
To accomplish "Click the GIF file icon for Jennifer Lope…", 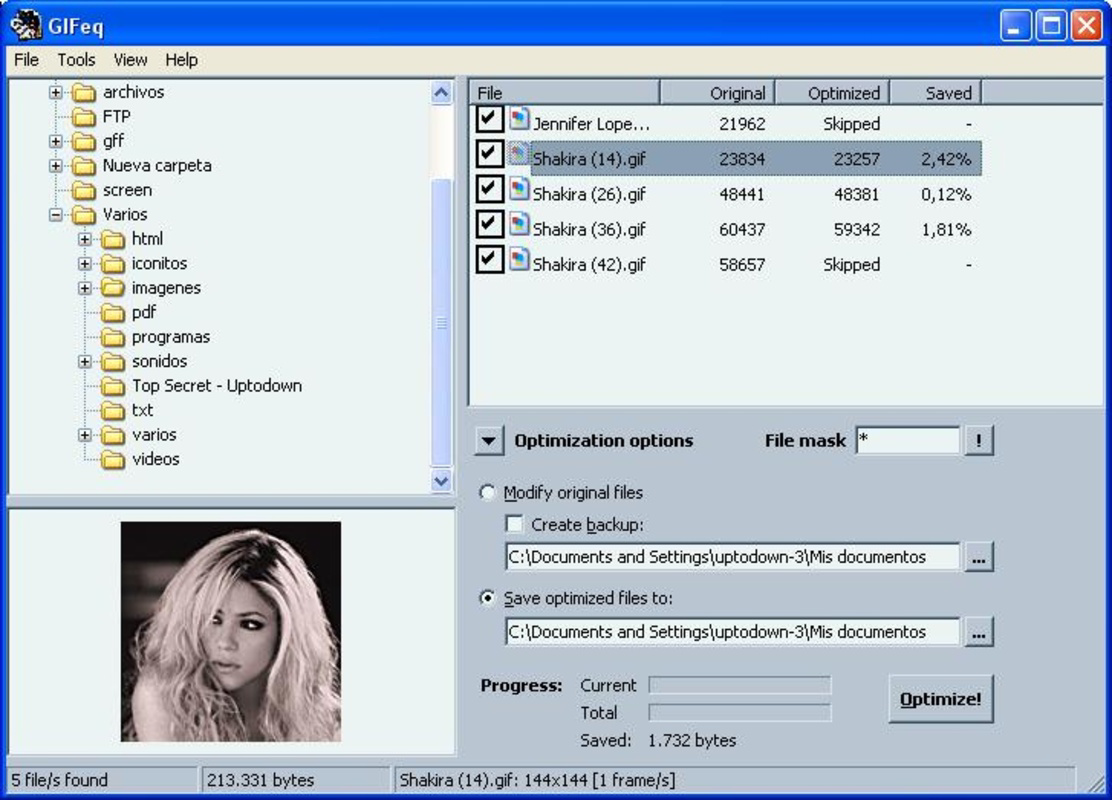I will pyautogui.click(x=519, y=119).
